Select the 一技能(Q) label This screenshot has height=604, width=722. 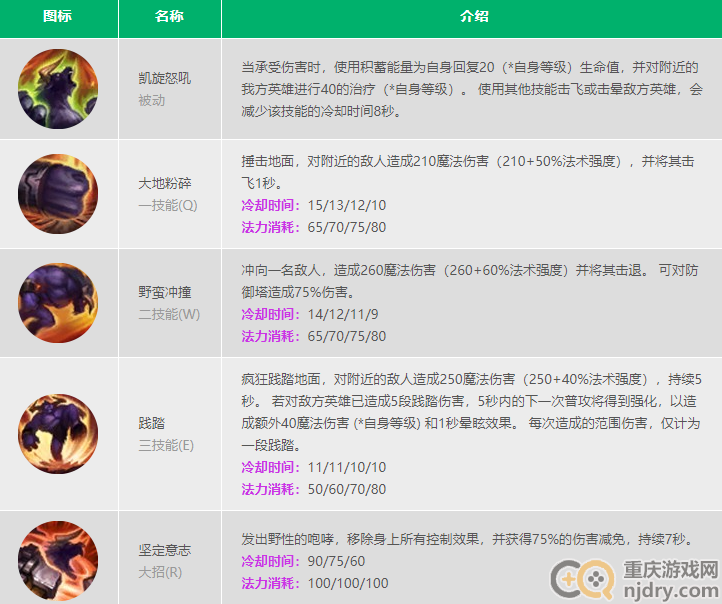168,205
